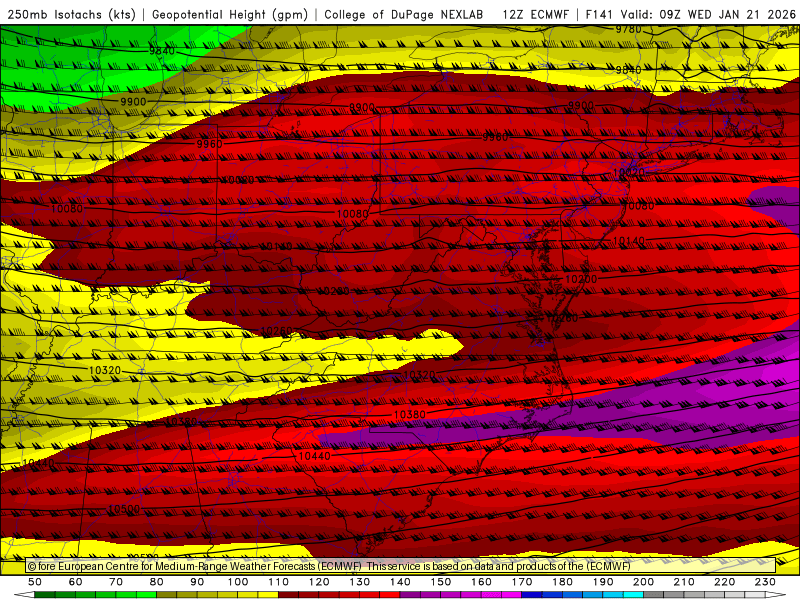The height and width of the screenshot is (600, 800).
Task: Click the '12Z ECMWF' model run label
Action: (x=535, y=14)
